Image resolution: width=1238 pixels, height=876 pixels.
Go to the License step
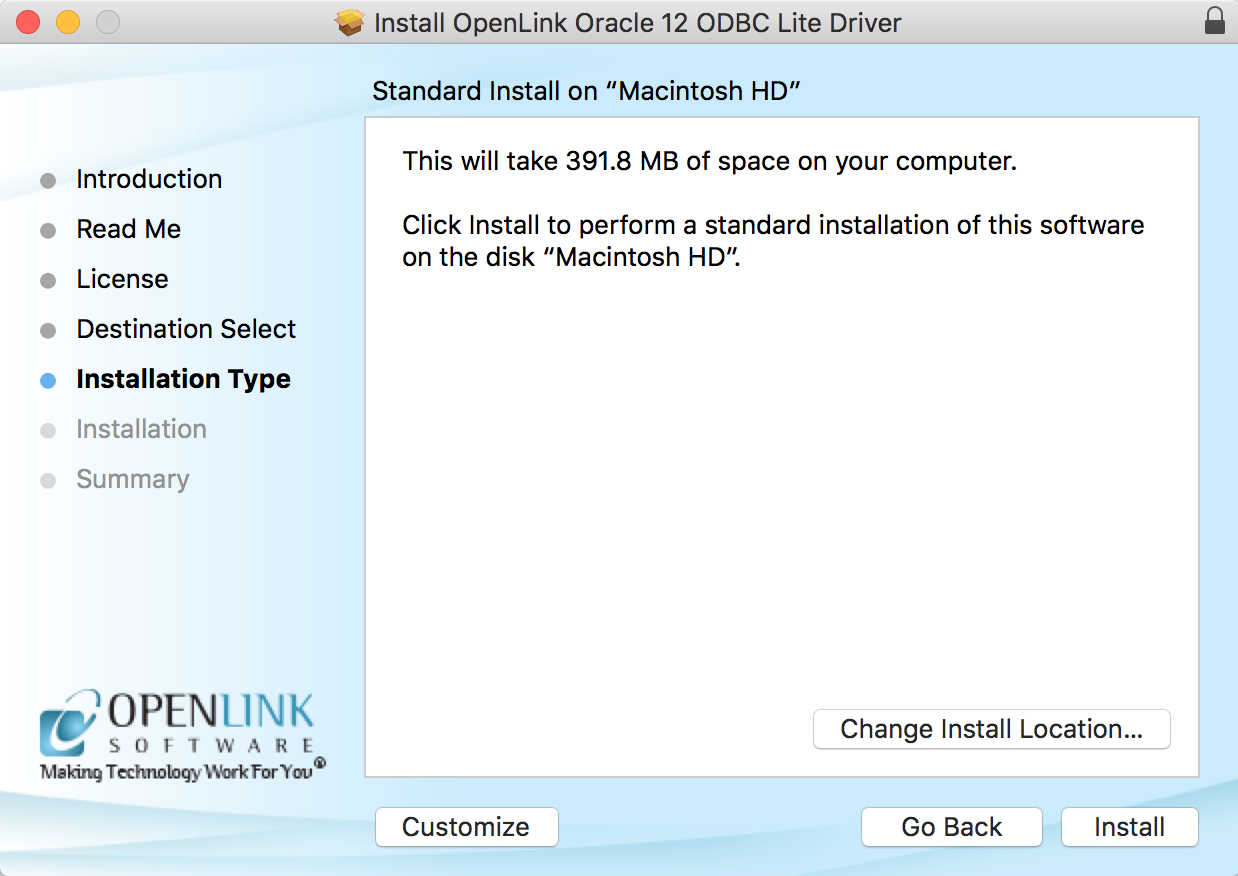[122, 279]
